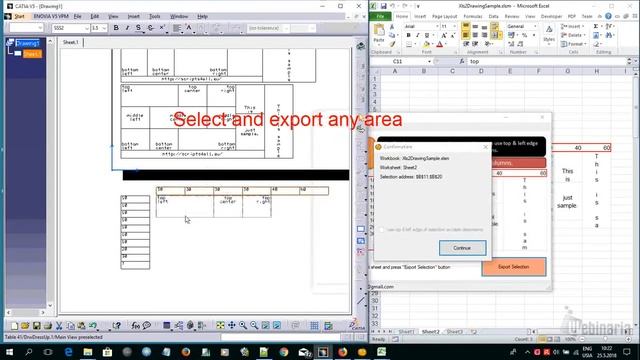Click the Excel font color A icon
640x360 pixels.
(x=440, y=44)
